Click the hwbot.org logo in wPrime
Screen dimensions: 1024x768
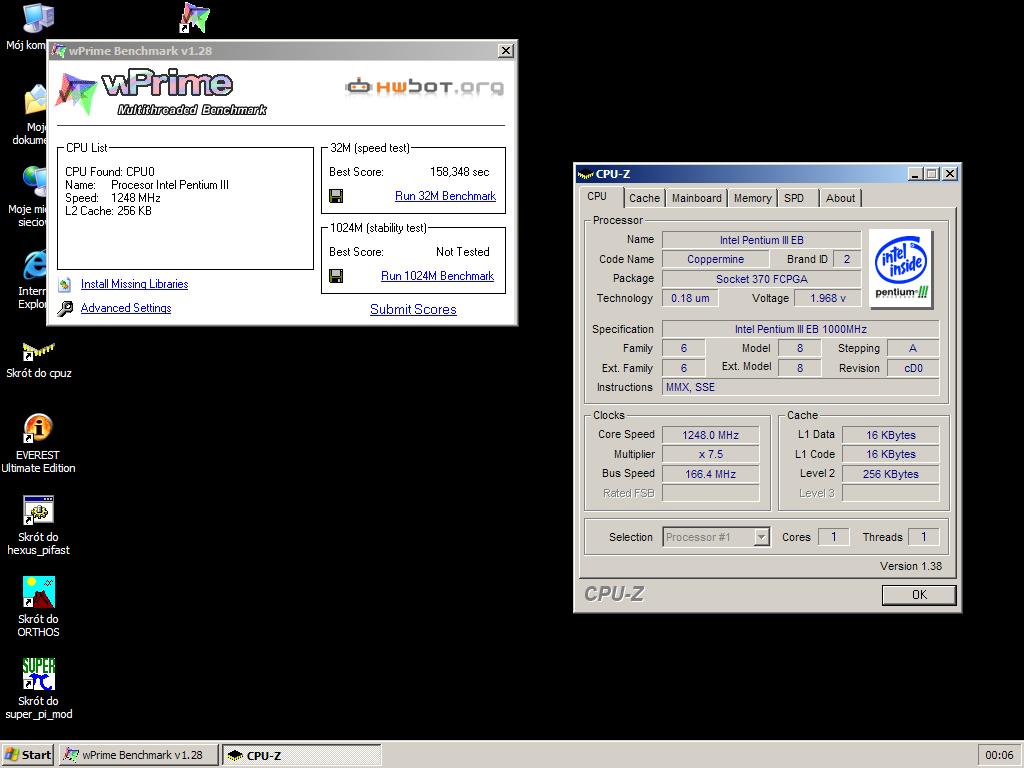pos(424,86)
